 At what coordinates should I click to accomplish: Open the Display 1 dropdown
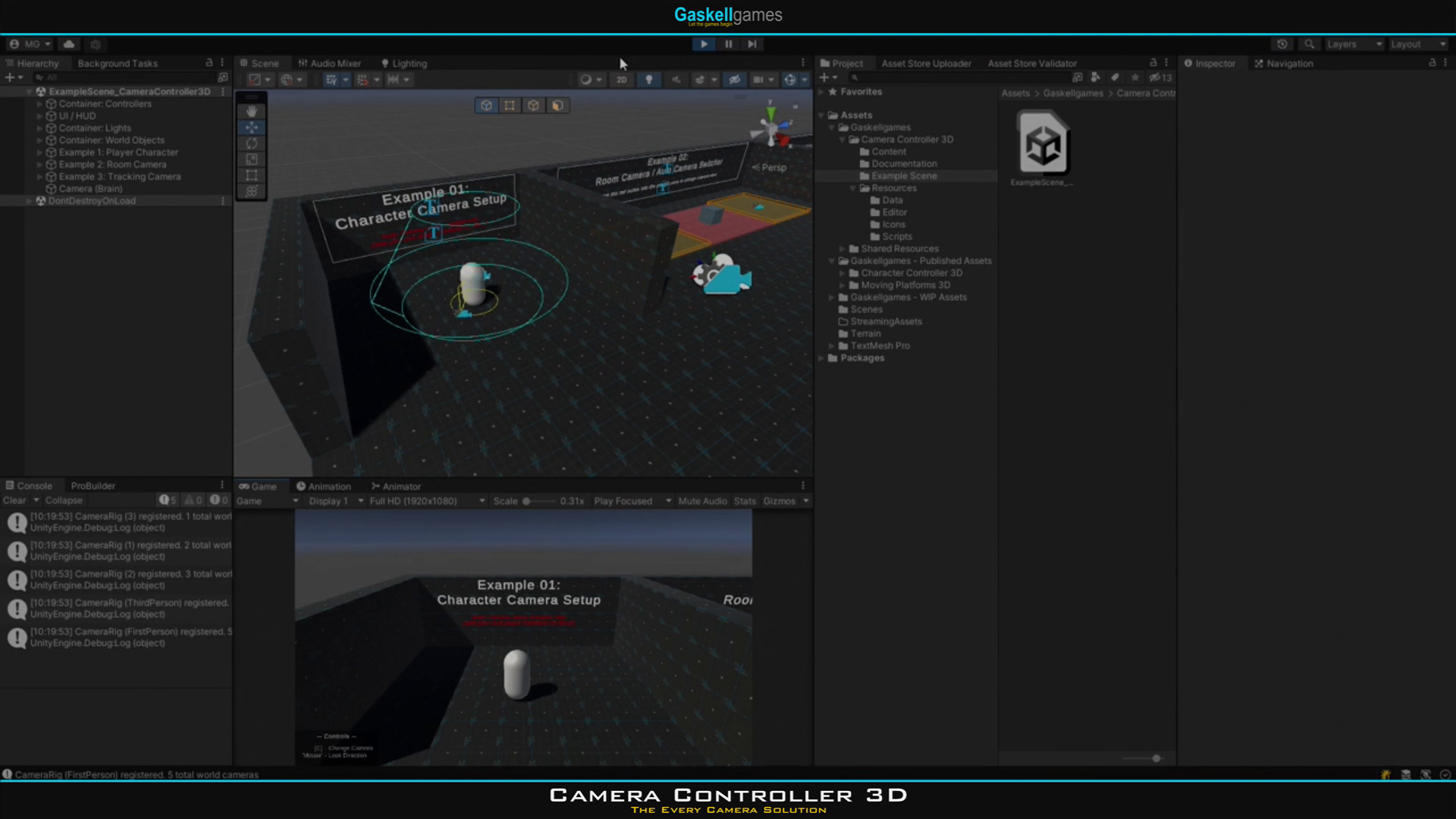336,501
